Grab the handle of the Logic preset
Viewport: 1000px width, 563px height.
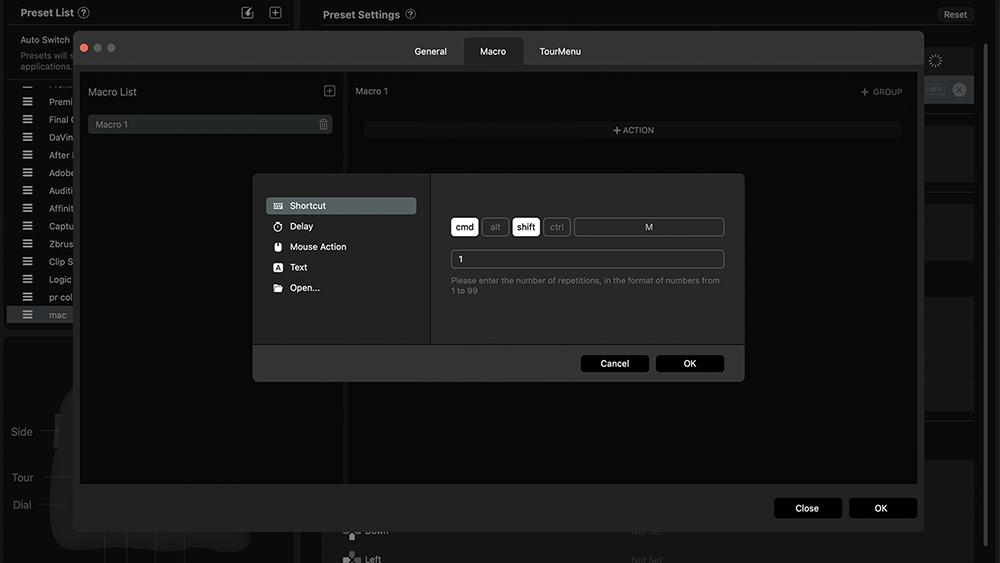coord(27,279)
